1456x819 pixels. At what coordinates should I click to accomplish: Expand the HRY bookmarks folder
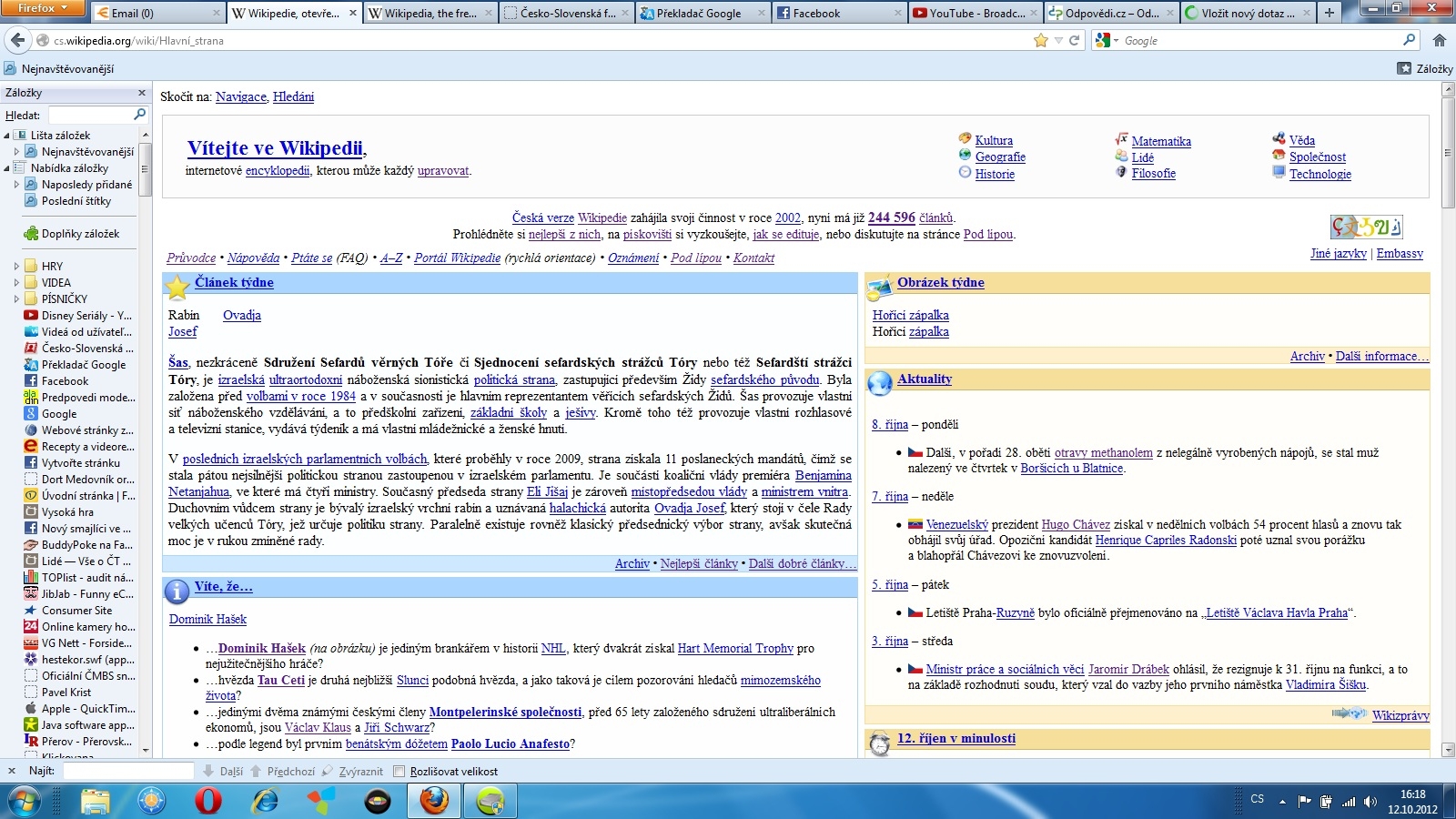click(16, 267)
